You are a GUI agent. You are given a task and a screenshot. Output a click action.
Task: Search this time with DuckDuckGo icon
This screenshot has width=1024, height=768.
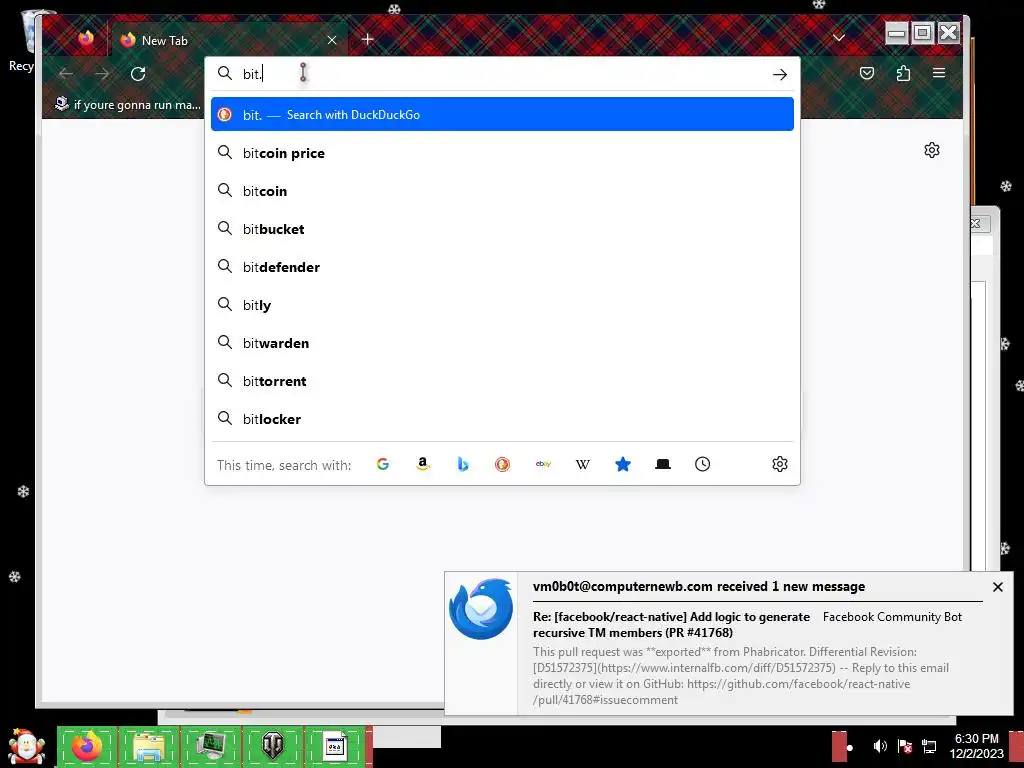click(502, 464)
